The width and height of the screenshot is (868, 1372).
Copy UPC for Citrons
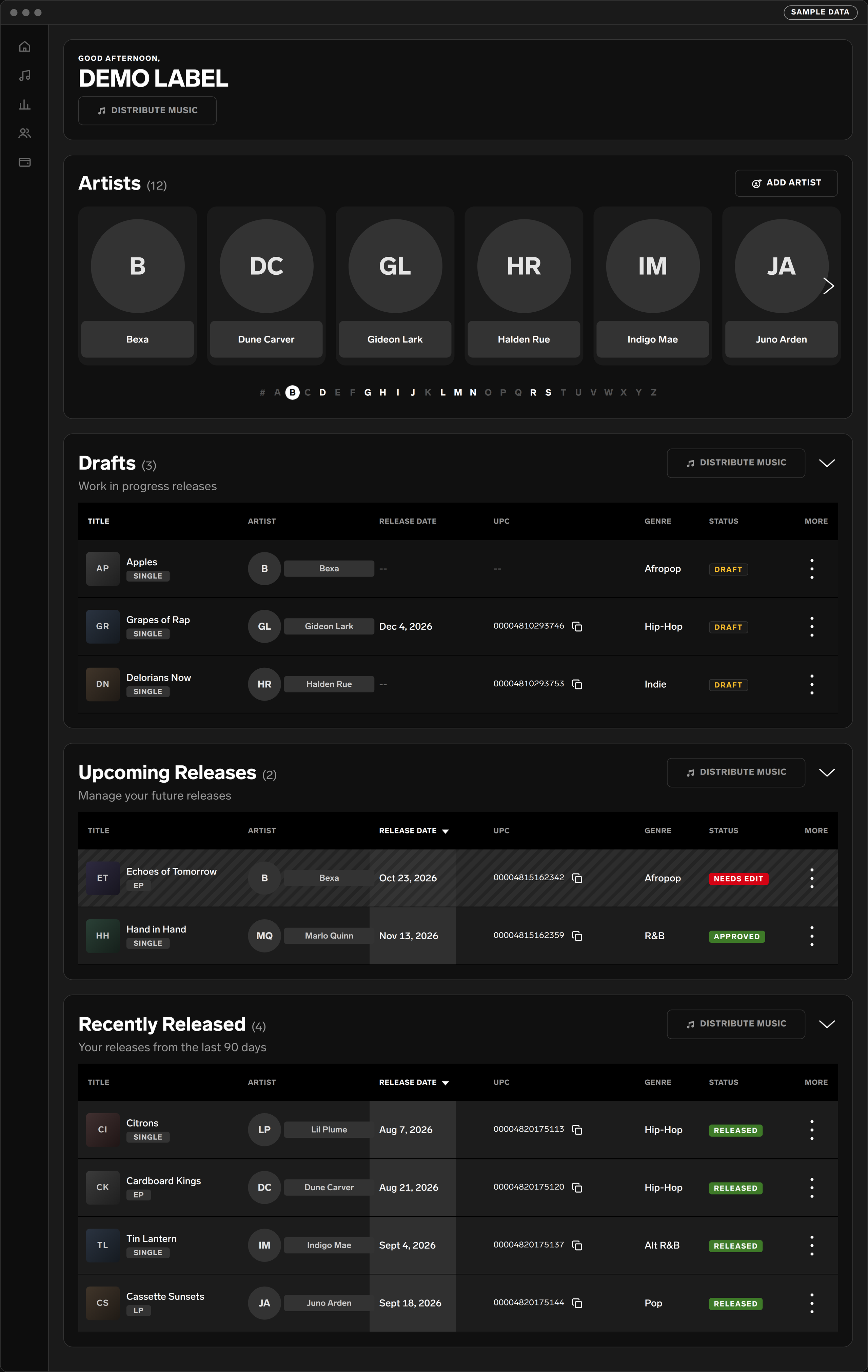(577, 1129)
